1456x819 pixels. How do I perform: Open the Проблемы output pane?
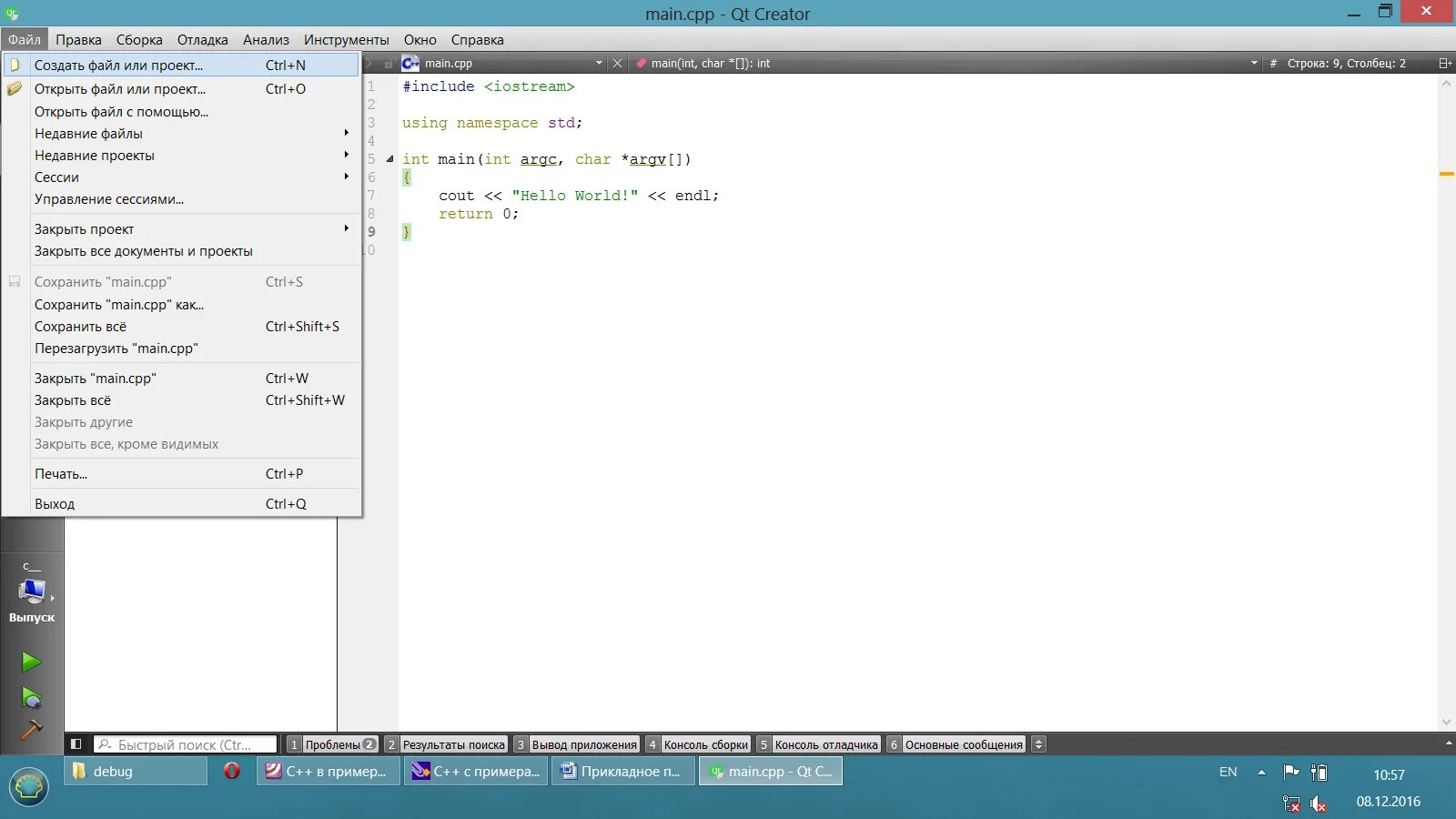(331, 744)
